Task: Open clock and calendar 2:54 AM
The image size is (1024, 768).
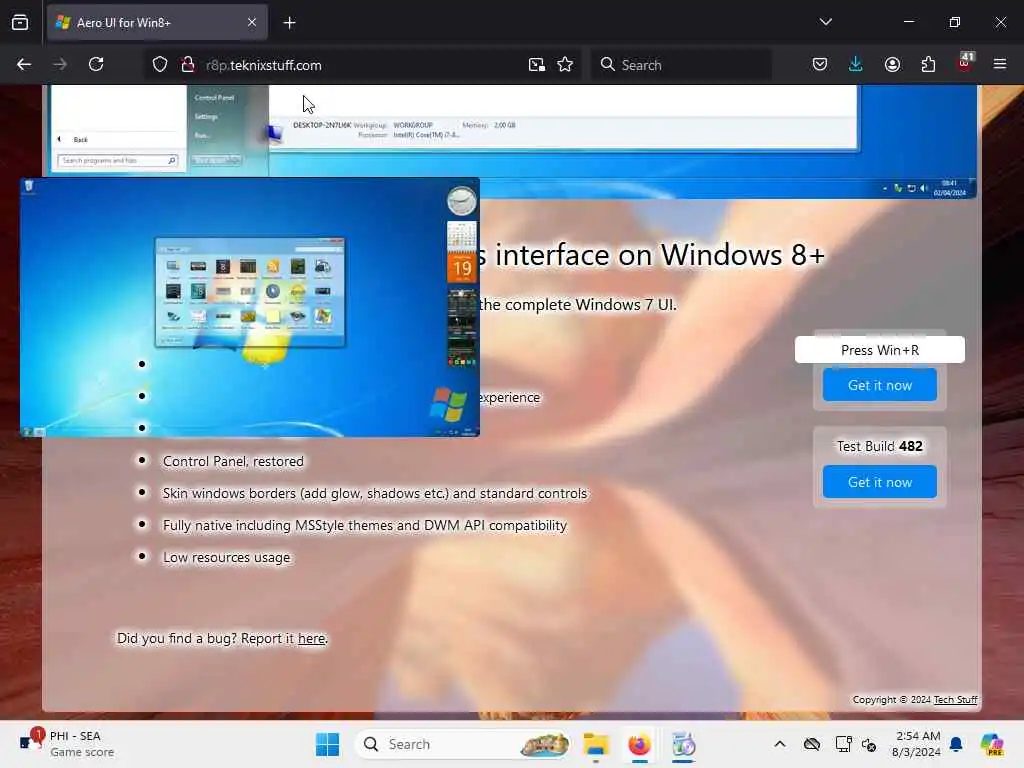Action: click(x=917, y=744)
